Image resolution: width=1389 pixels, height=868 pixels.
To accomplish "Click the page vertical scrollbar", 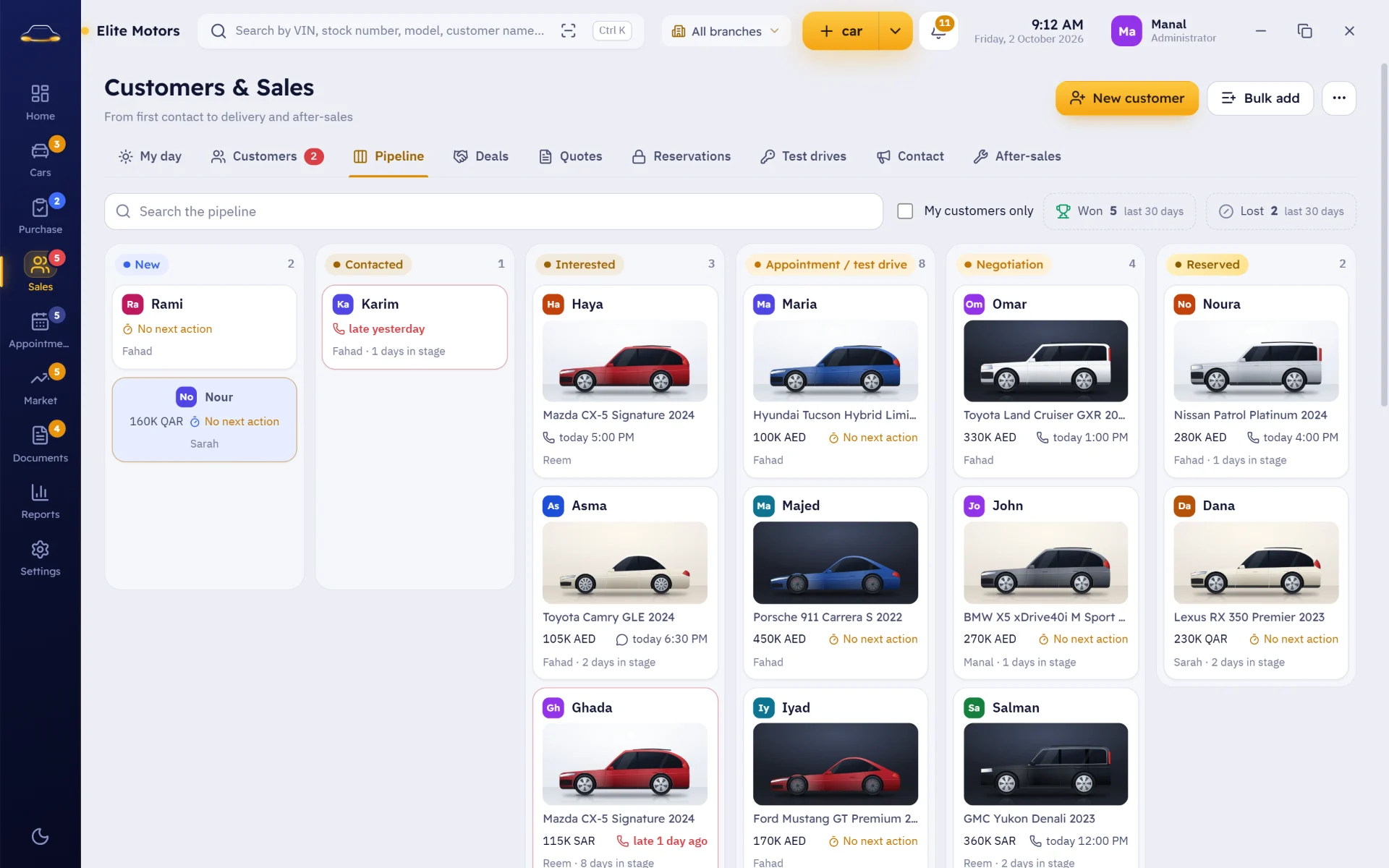I will [1384, 235].
